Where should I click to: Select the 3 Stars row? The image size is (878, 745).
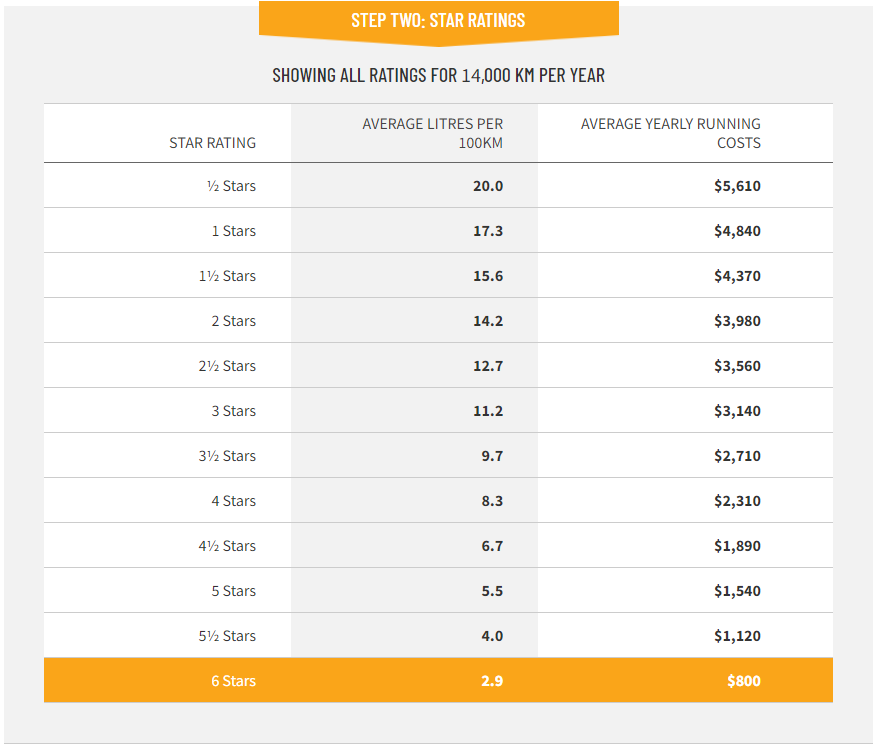click(438, 410)
